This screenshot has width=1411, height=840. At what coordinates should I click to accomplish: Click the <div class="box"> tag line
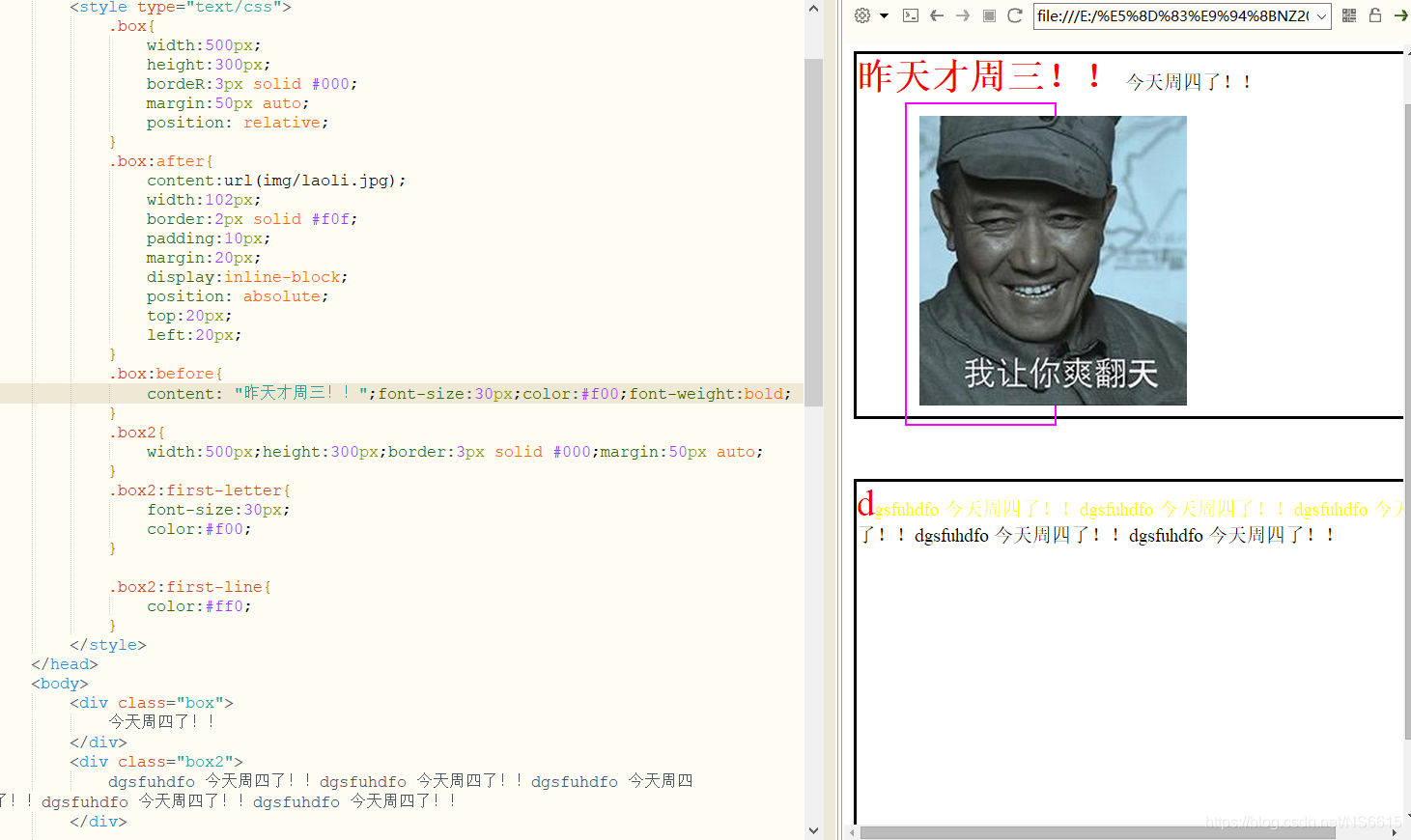(152, 703)
